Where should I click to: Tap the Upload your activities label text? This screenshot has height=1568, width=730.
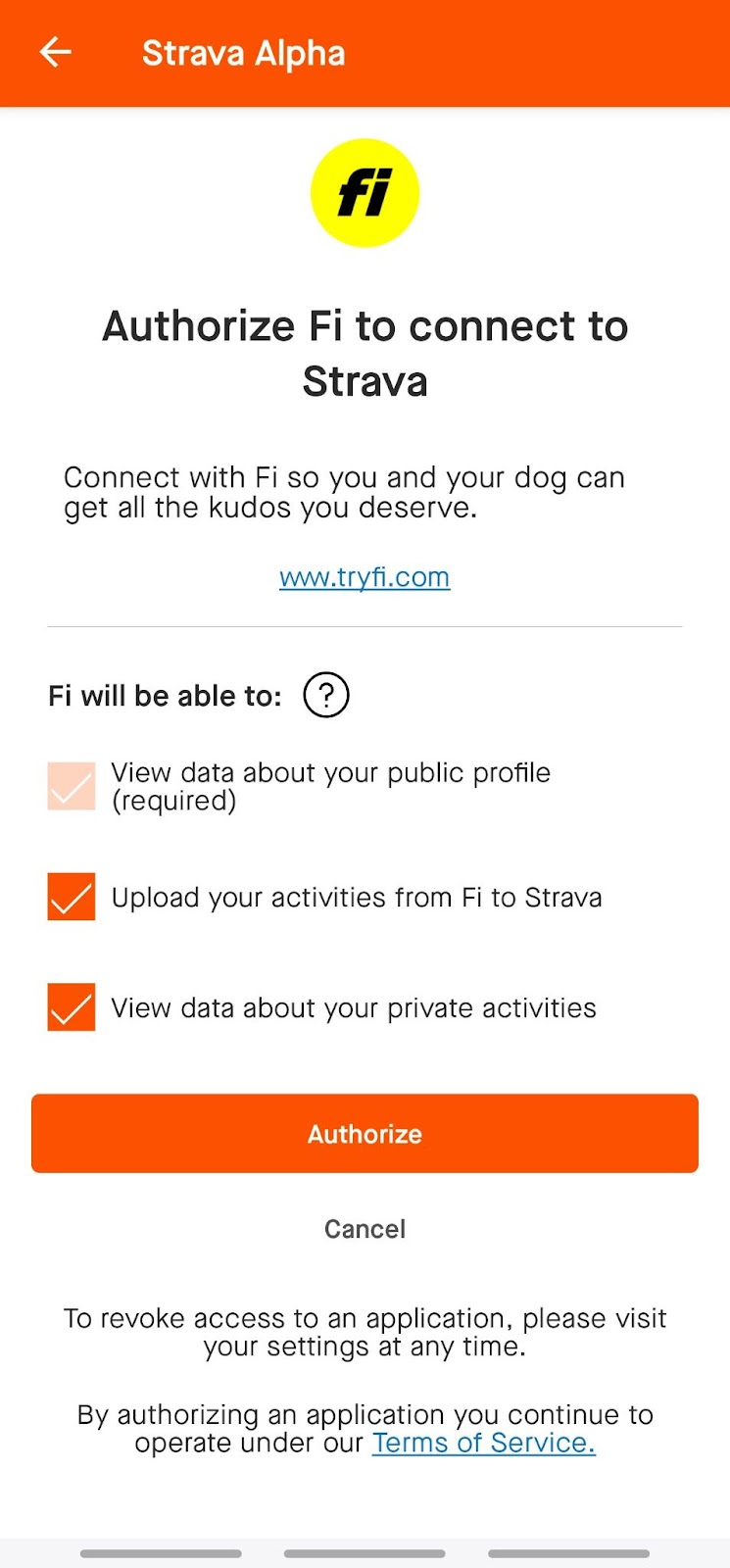(357, 898)
